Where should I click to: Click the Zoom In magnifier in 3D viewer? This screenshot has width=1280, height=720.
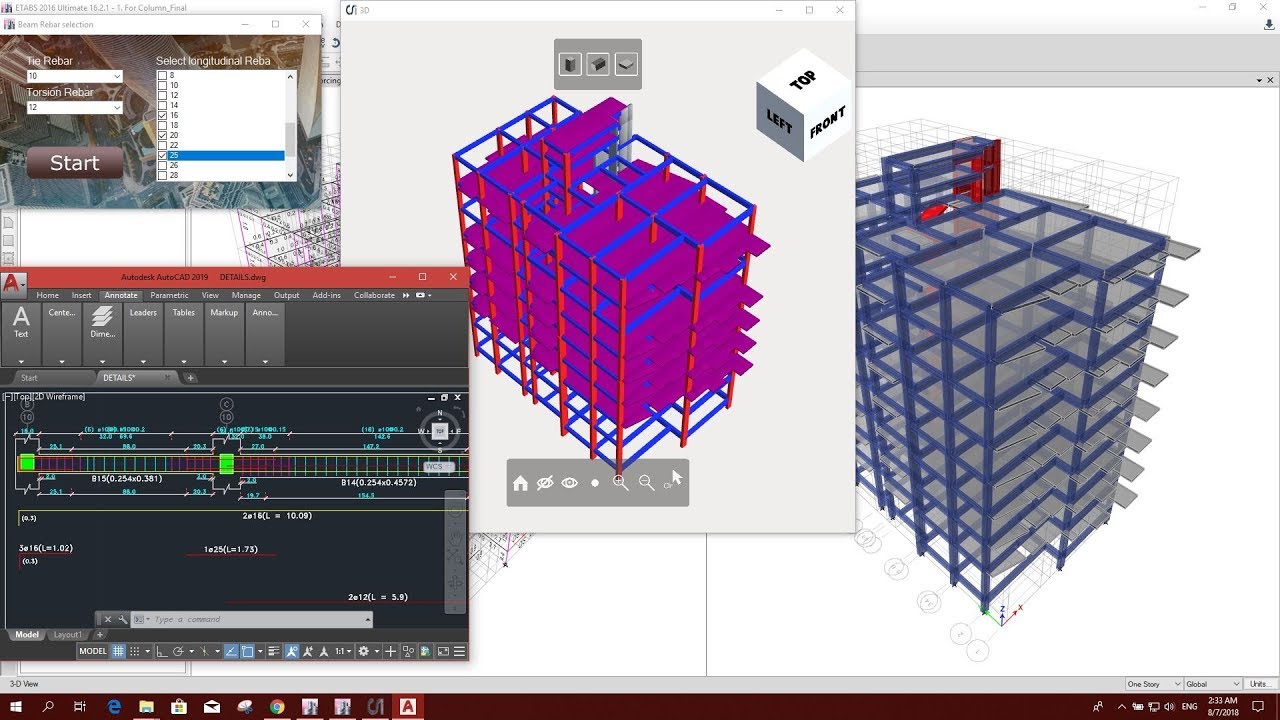pyautogui.click(x=620, y=482)
